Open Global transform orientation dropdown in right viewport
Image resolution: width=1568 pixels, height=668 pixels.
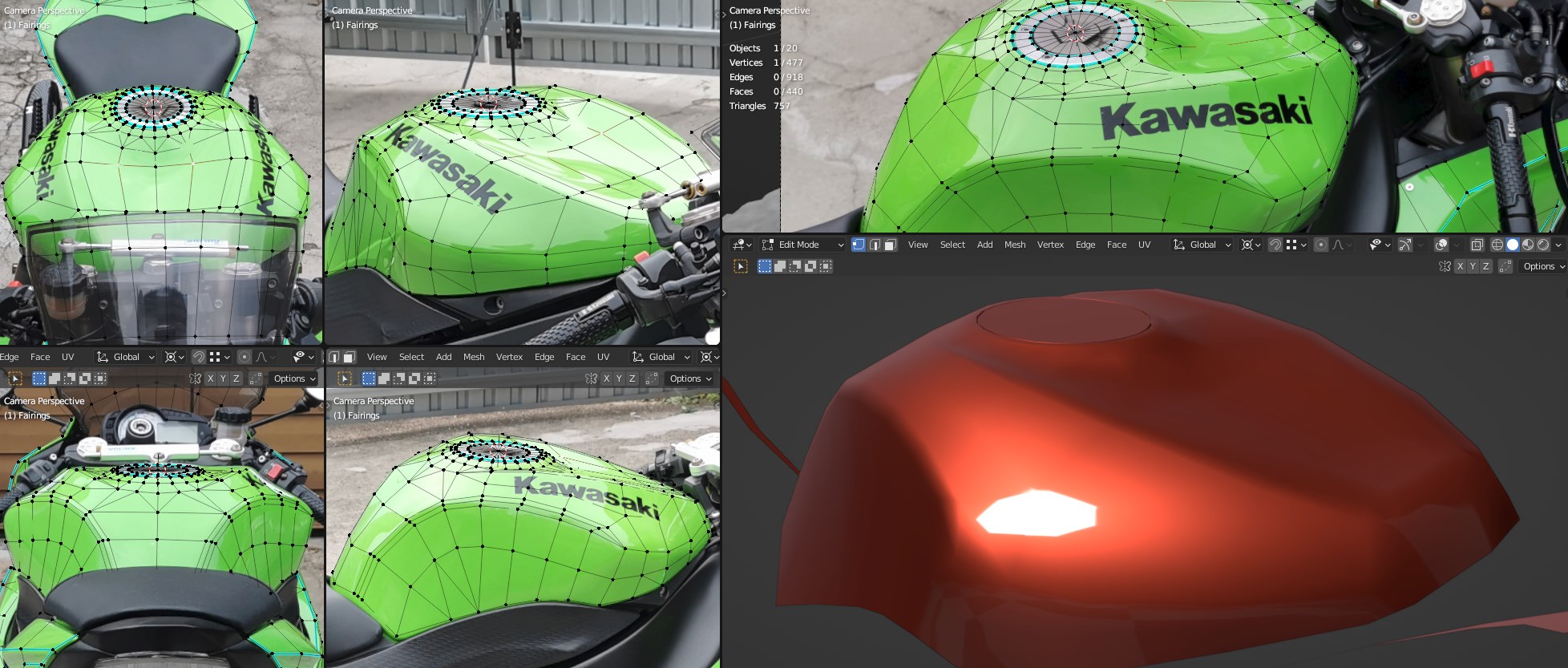[1202, 245]
